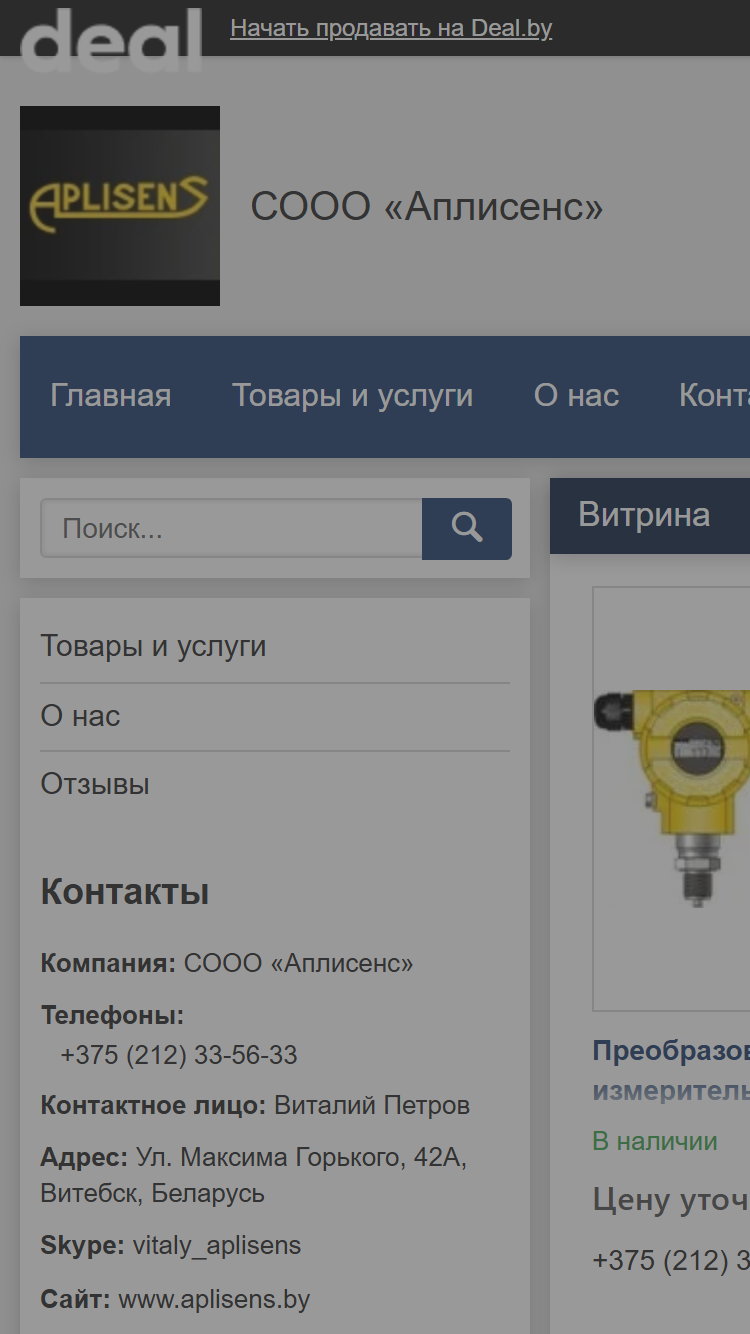
Task: Open Товары и услуги in sidebar
Action: (x=153, y=646)
